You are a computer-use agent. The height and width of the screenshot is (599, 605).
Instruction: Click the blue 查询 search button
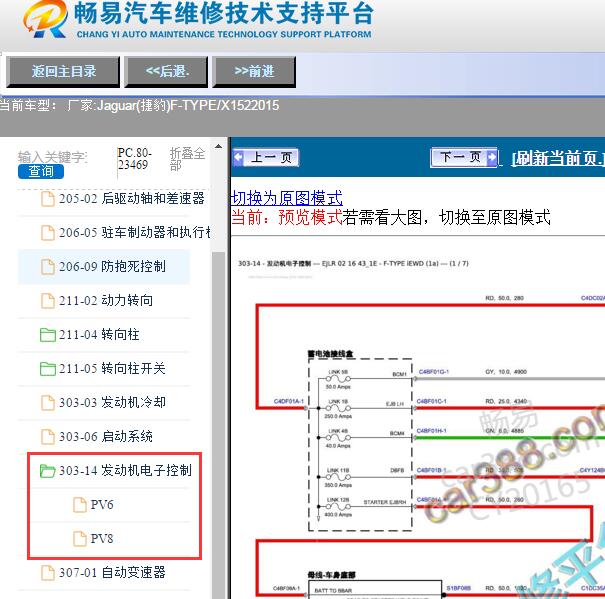[x=41, y=171]
